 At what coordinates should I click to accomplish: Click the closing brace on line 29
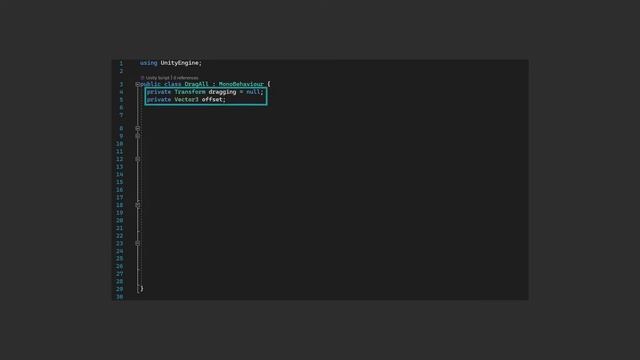142,289
